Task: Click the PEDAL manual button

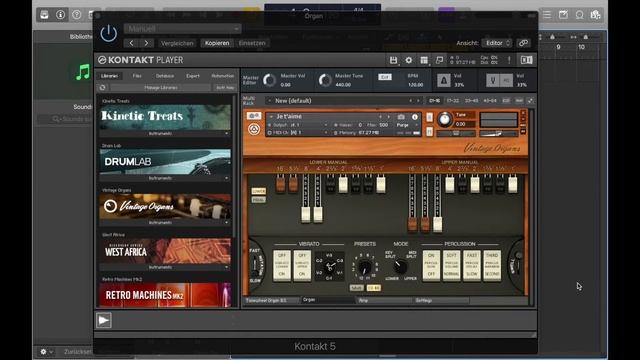Action: [258, 200]
